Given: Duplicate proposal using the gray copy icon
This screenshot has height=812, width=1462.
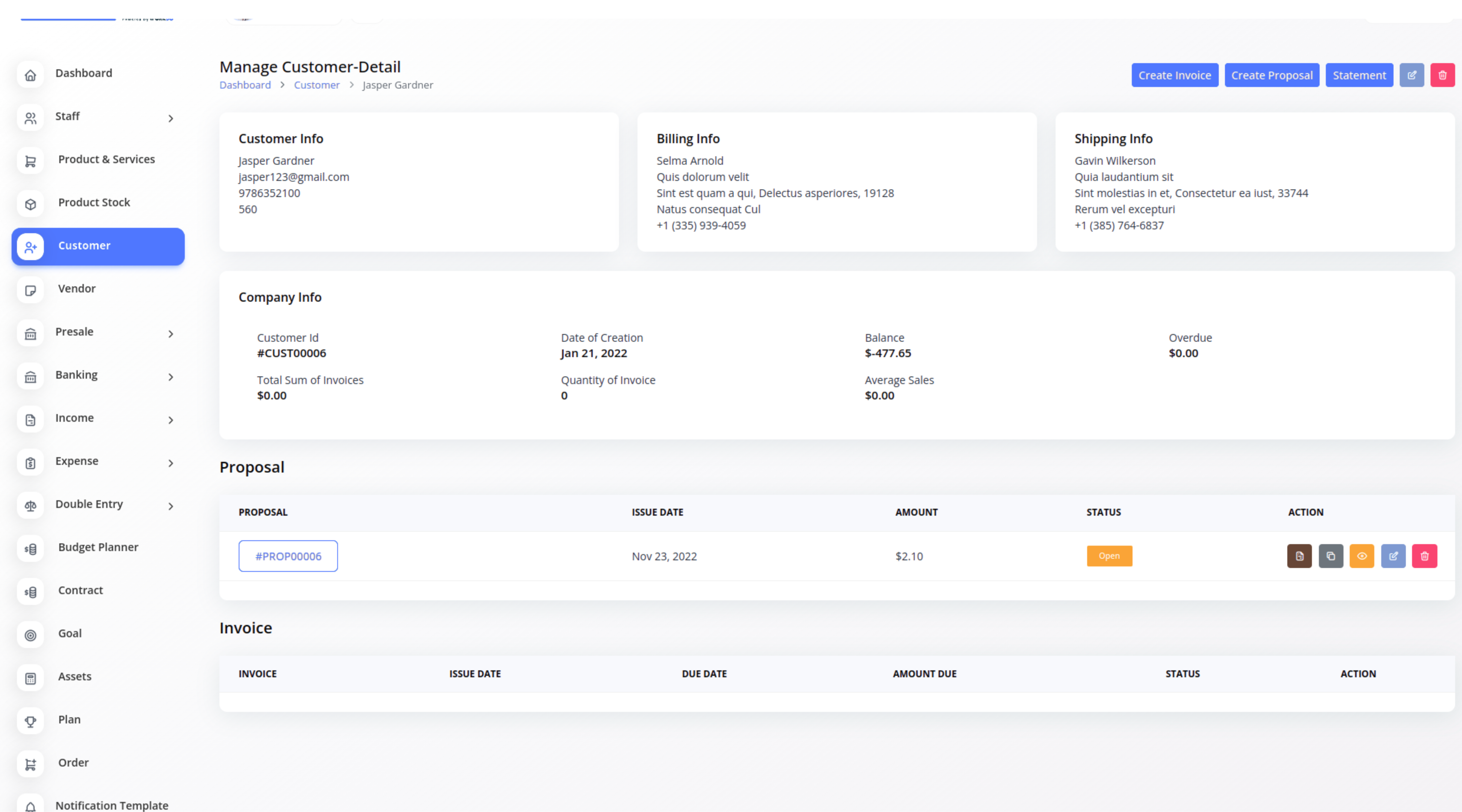Looking at the screenshot, I should tap(1330, 556).
